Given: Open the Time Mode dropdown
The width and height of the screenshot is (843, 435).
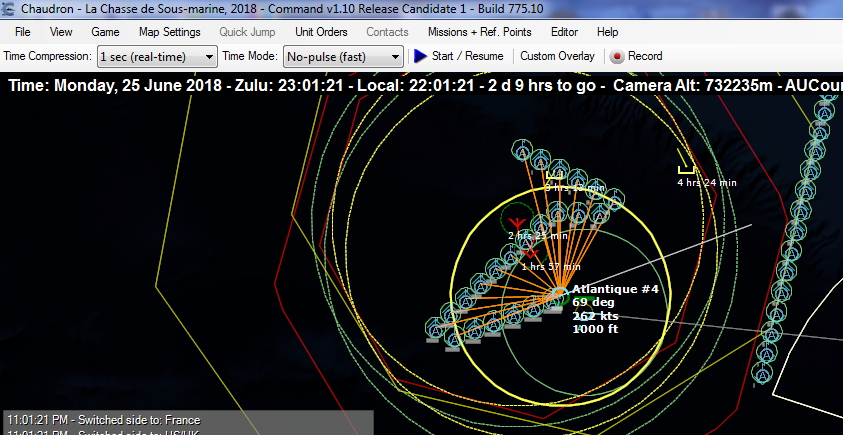Looking at the screenshot, I should pyautogui.click(x=343, y=56).
